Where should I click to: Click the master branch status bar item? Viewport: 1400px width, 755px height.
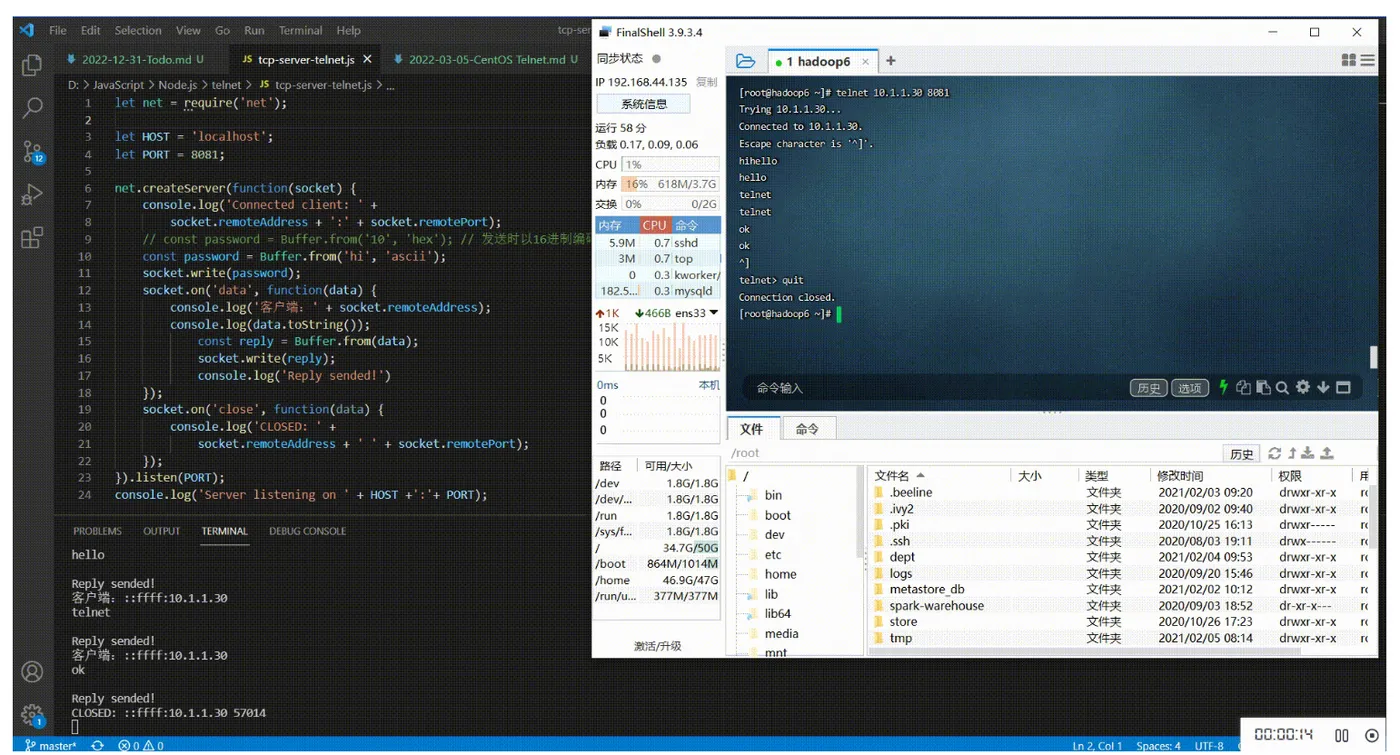[x=50, y=745]
